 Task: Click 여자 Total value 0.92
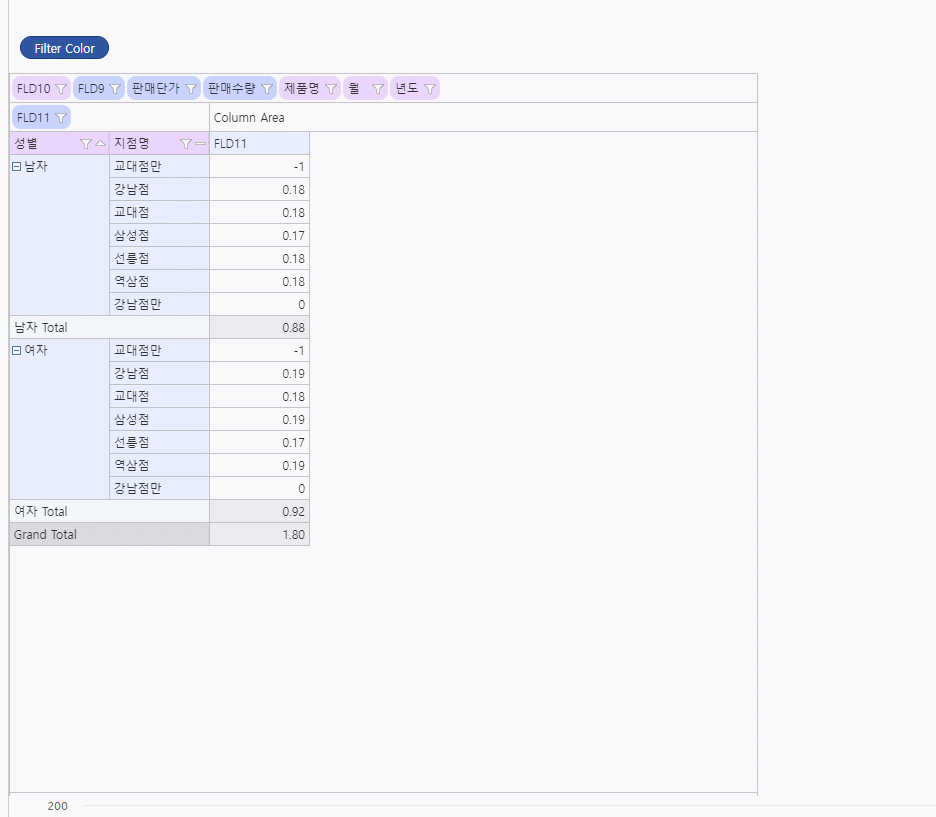[x=260, y=511]
